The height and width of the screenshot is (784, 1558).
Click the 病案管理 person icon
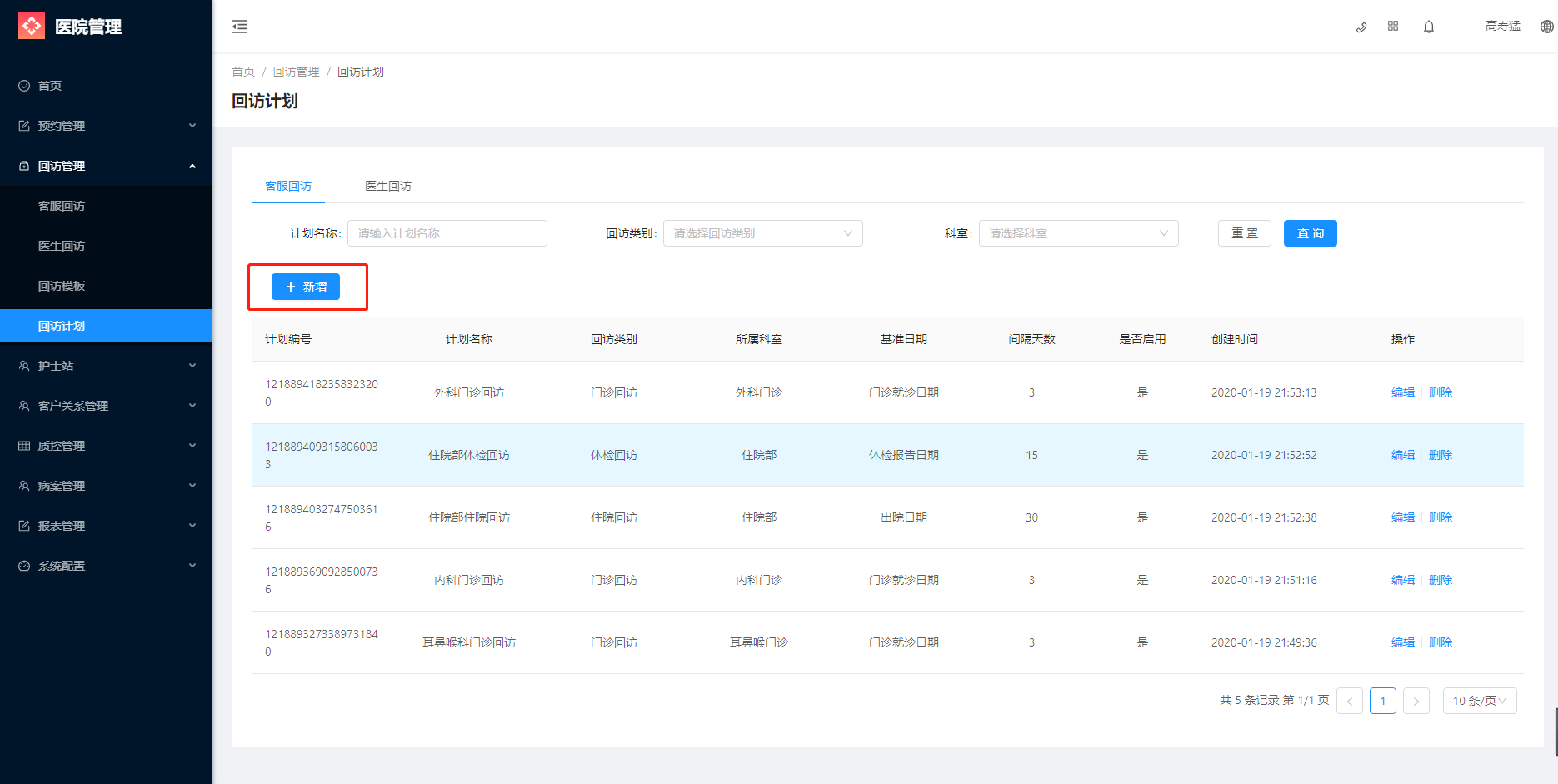click(x=24, y=486)
